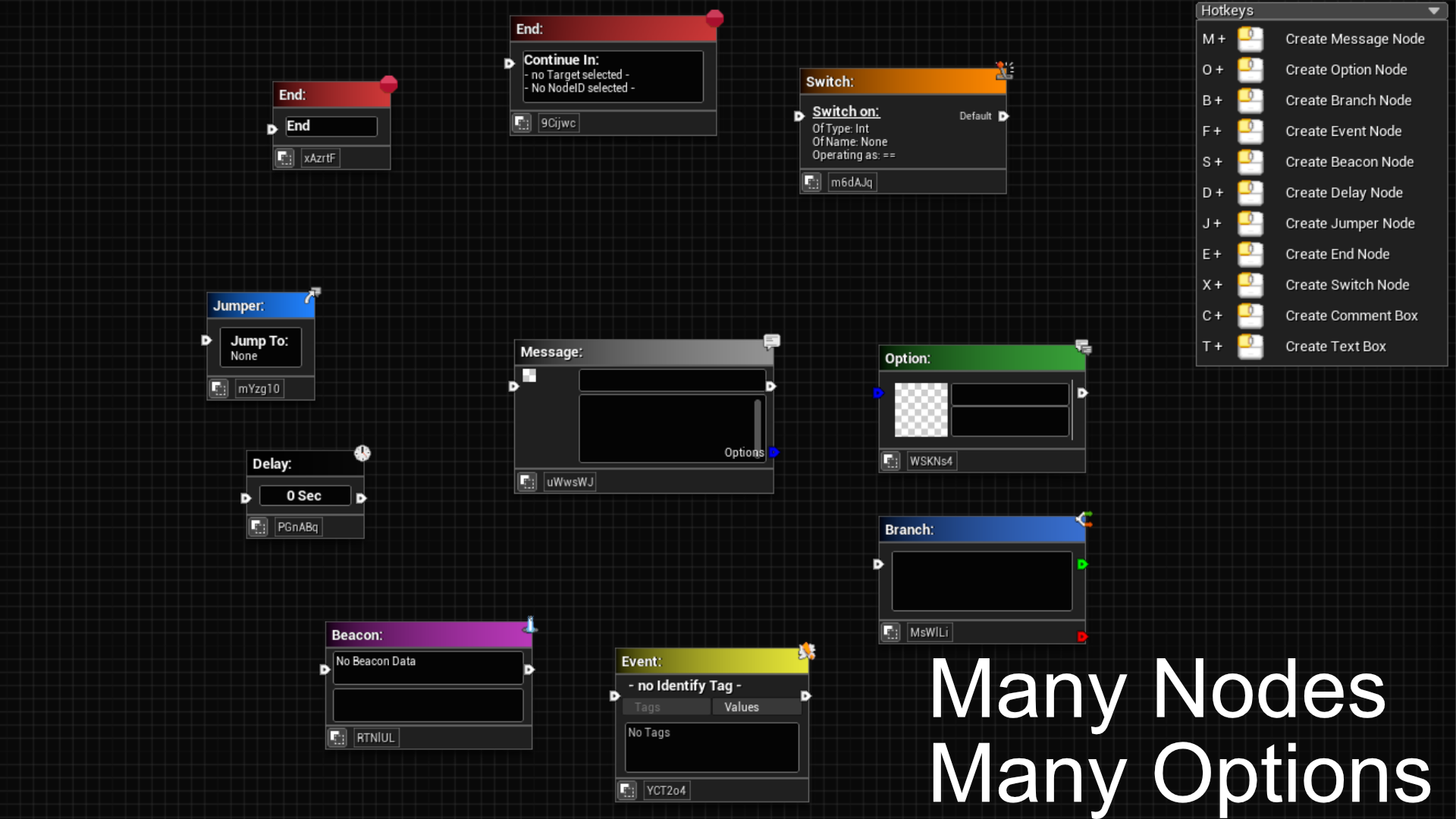Click the green true pin on Branch
This screenshot has width=1456, height=819.
(1082, 564)
